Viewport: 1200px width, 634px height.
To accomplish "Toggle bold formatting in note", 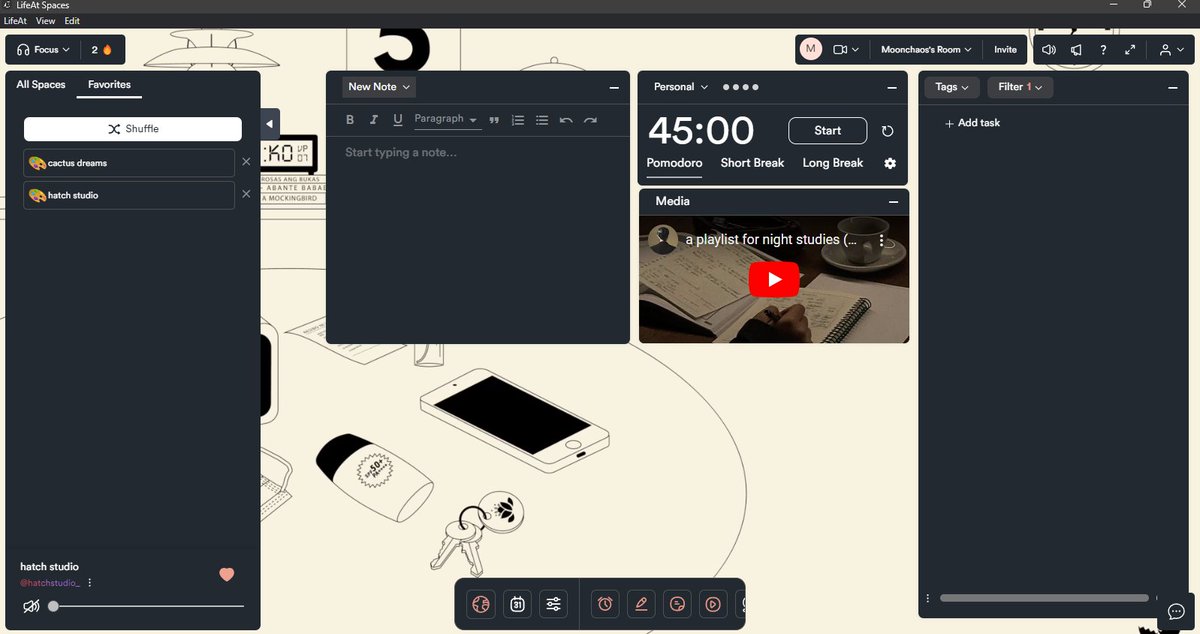I will click(x=350, y=120).
